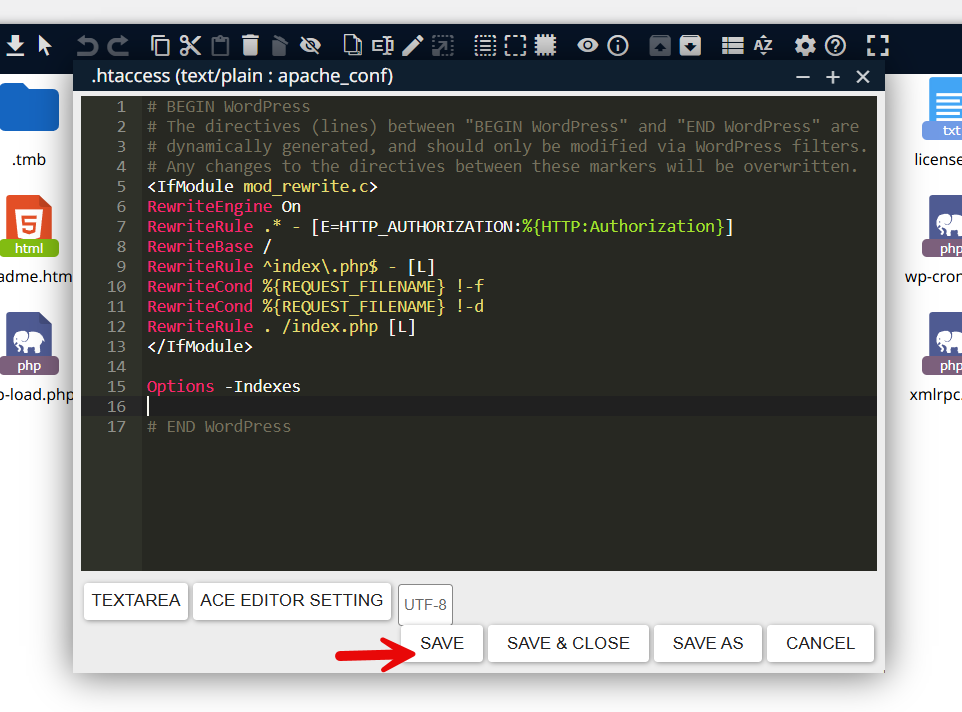The height and width of the screenshot is (712, 962).
Task: Select the Rename tool icon
Action: tap(382, 45)
